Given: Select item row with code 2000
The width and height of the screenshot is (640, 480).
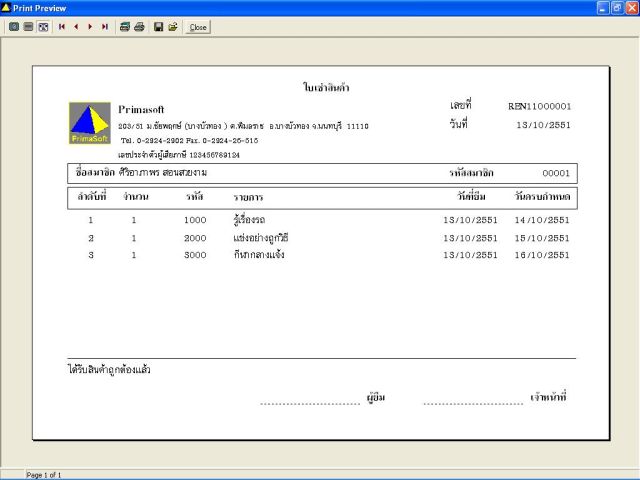Looking at the screenshot, I should coord(322,238).
